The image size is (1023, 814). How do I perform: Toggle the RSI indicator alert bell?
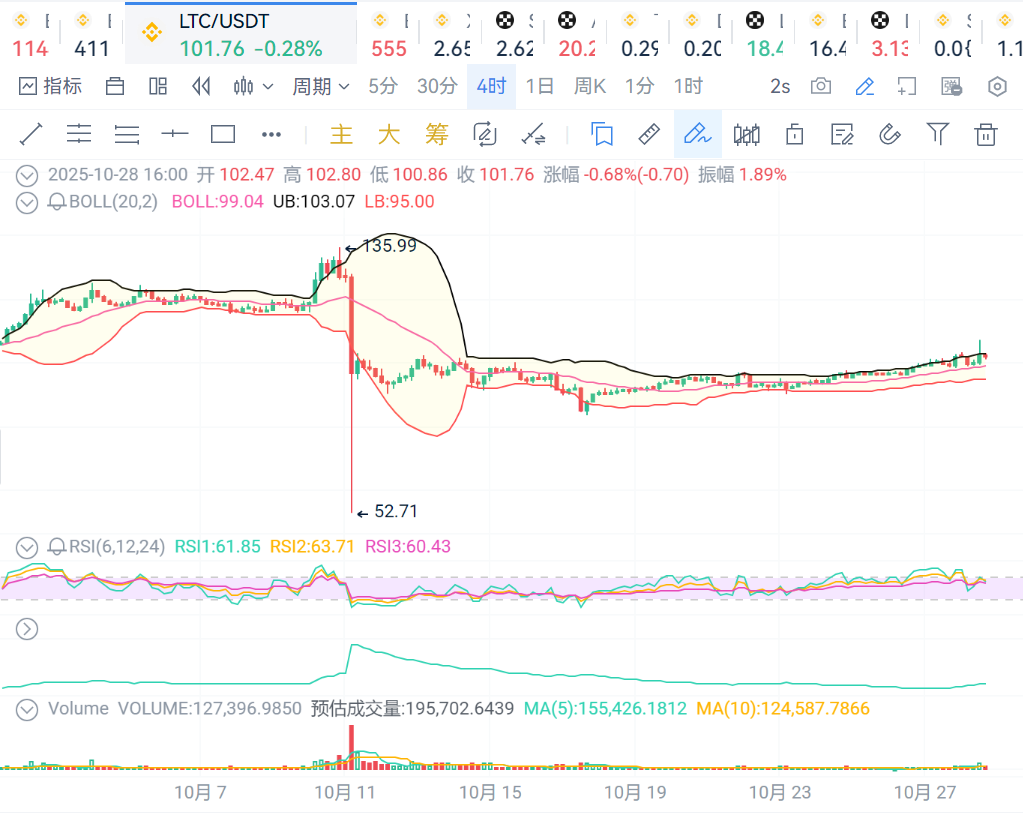[x=57, y=547]
